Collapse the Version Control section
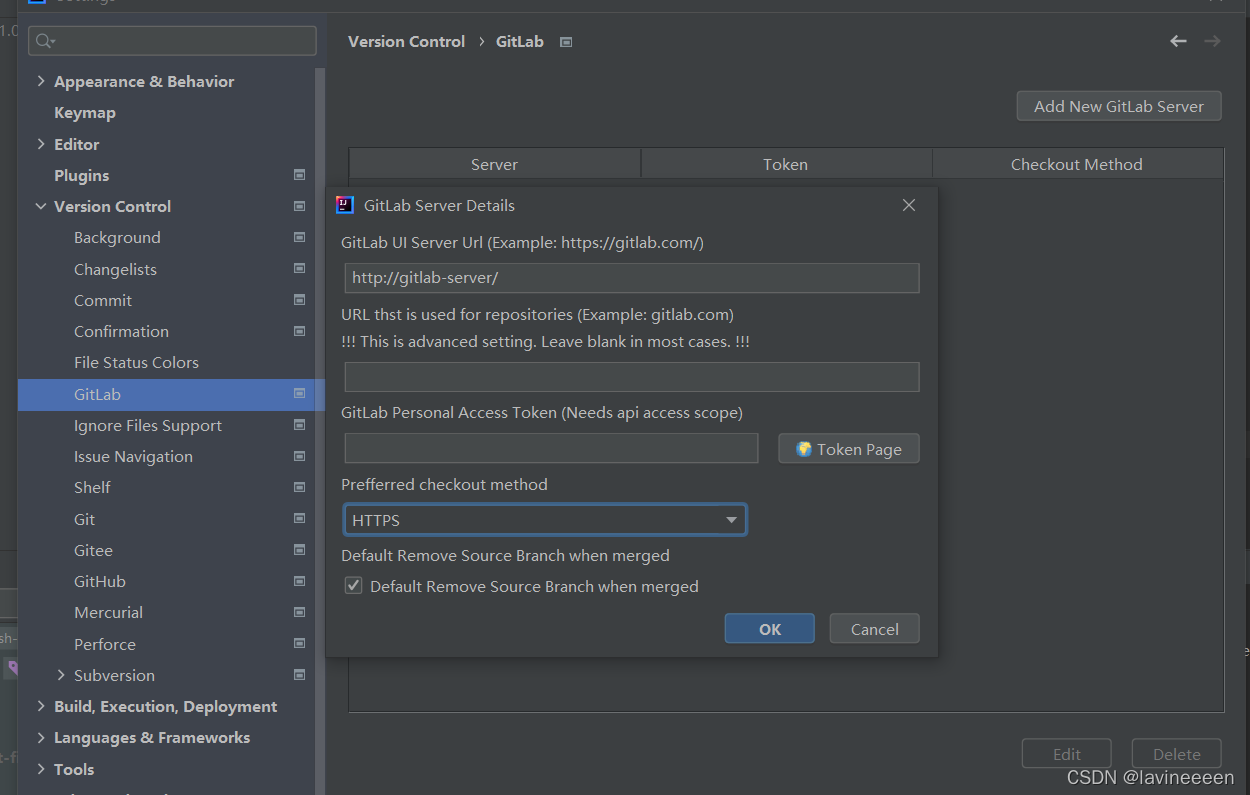 click(x=41, y=206)
